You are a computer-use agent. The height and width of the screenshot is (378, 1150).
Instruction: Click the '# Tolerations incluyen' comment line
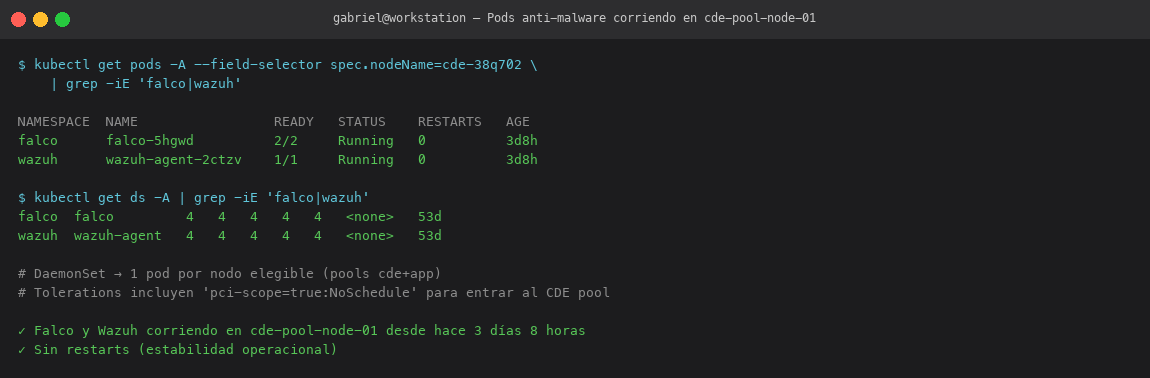point(314,293)
